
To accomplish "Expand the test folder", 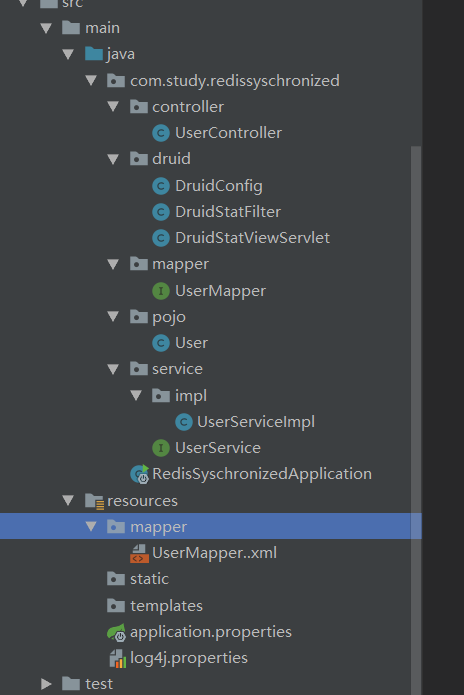I will [x=46, y=684].
